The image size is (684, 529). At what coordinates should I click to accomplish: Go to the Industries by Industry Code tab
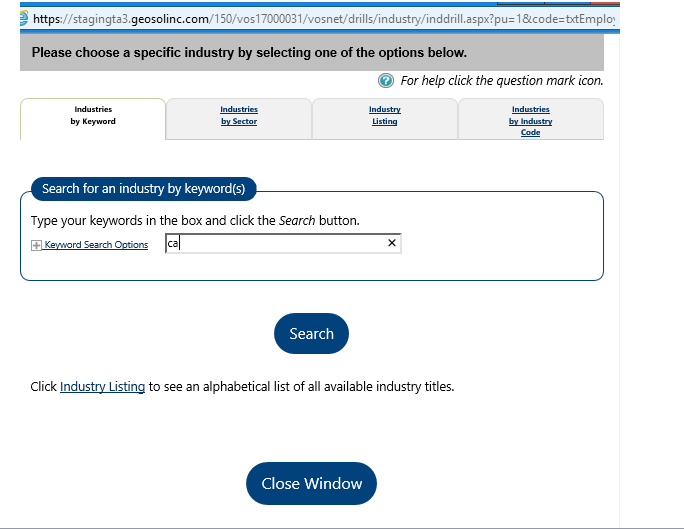pos(530,120)
